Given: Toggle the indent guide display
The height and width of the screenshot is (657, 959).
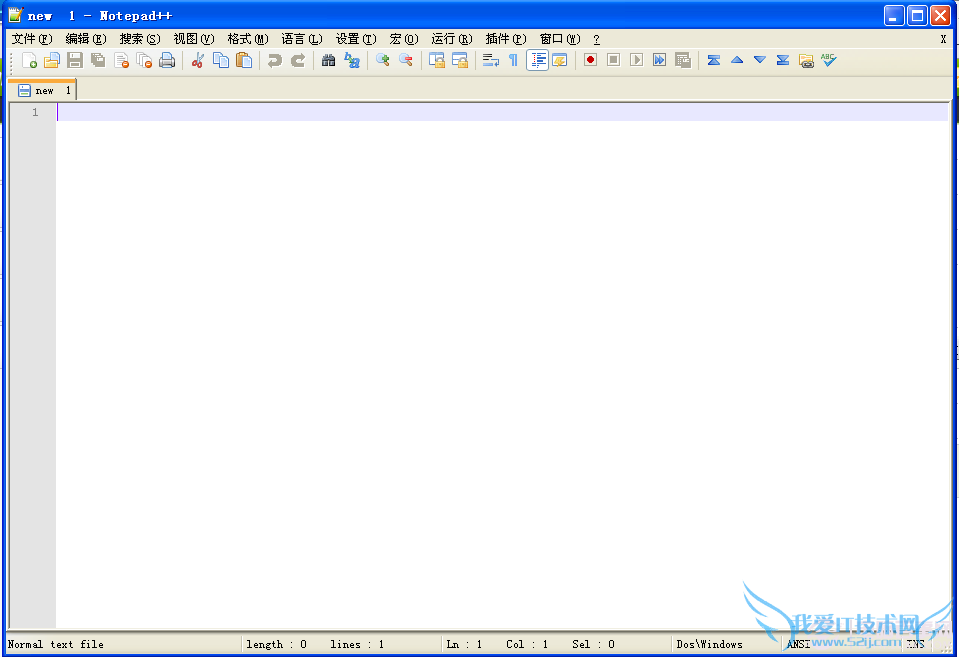Looking at the screenshot, I should pyautogui.click(x=537, y=60).
